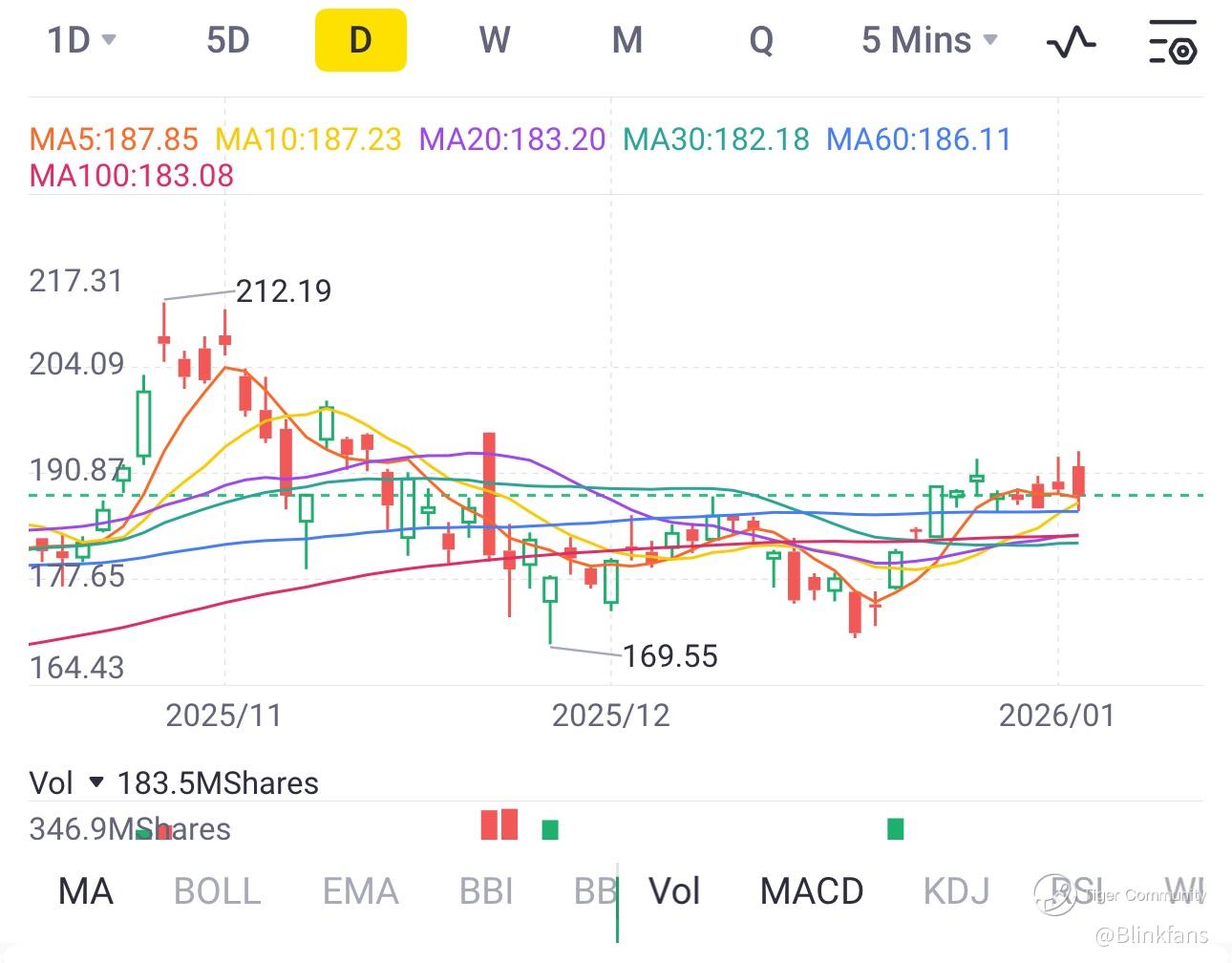Screen dimensions: 1232x963
Task: Switch to the weekly W tab
Action: pos(495,40)
